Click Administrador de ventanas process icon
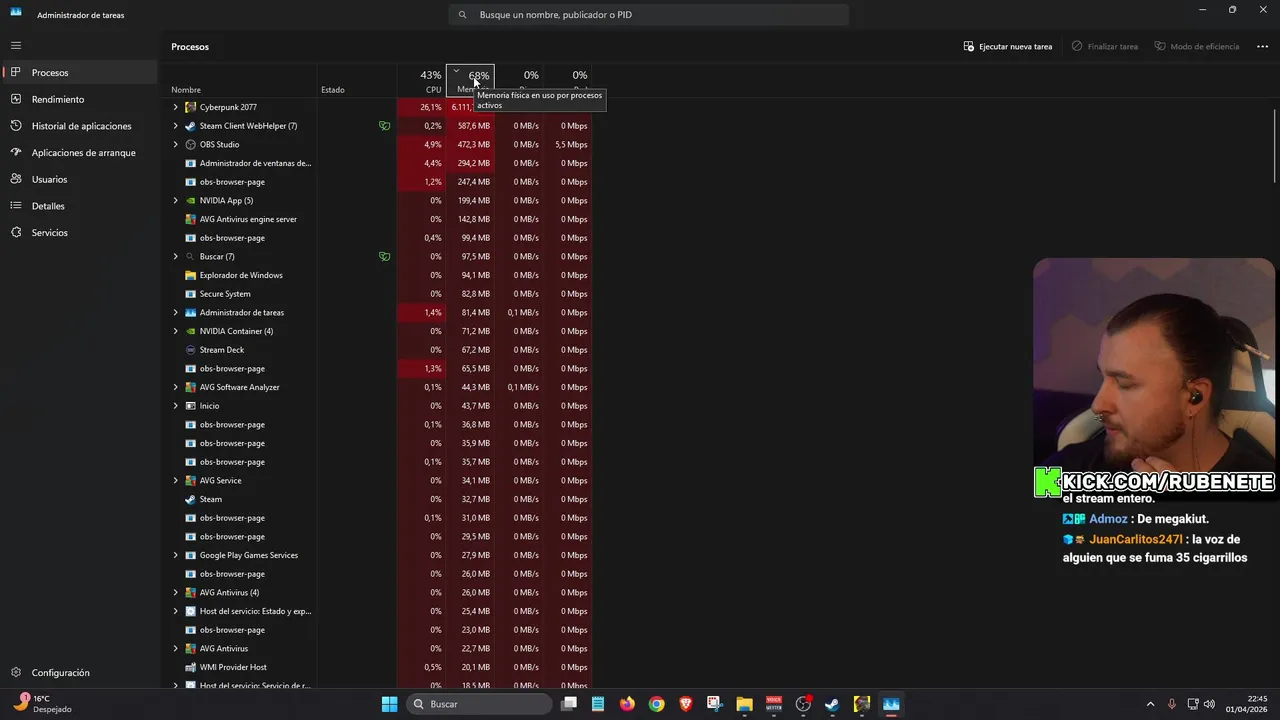The image size is (1280, 720). coord(191,163)
